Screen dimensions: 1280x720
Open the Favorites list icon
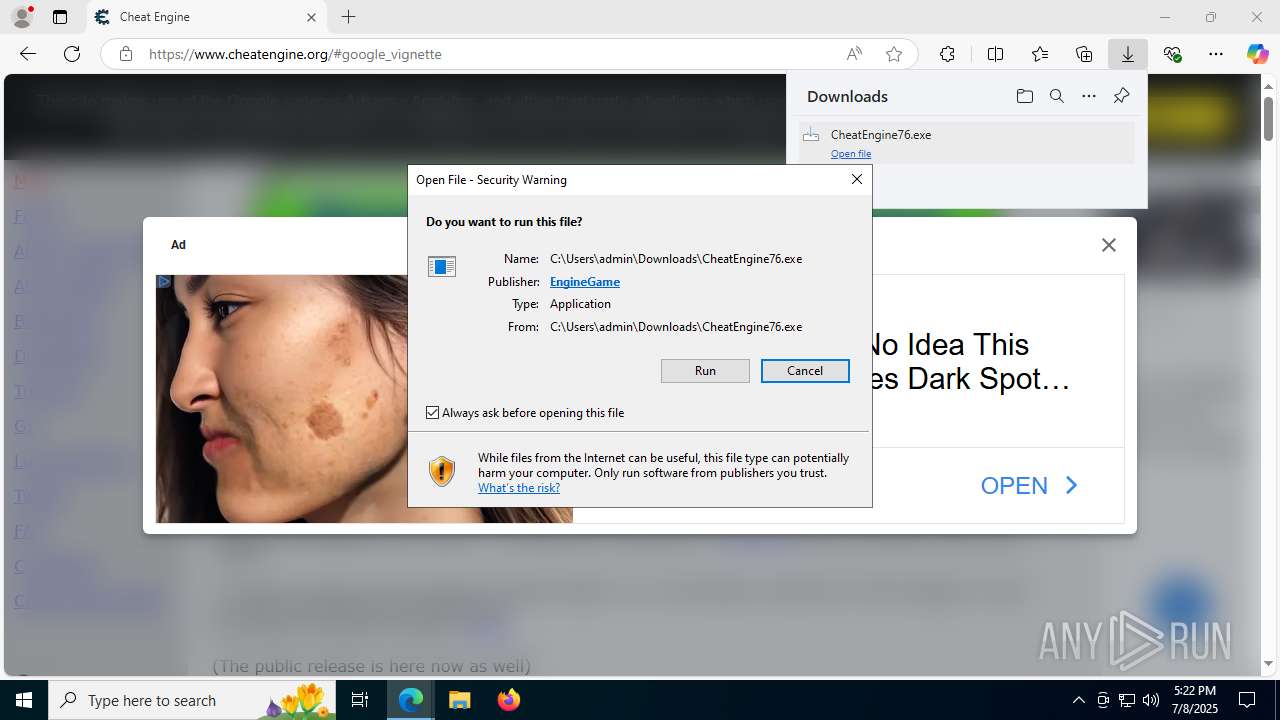tap(1040, 54)
